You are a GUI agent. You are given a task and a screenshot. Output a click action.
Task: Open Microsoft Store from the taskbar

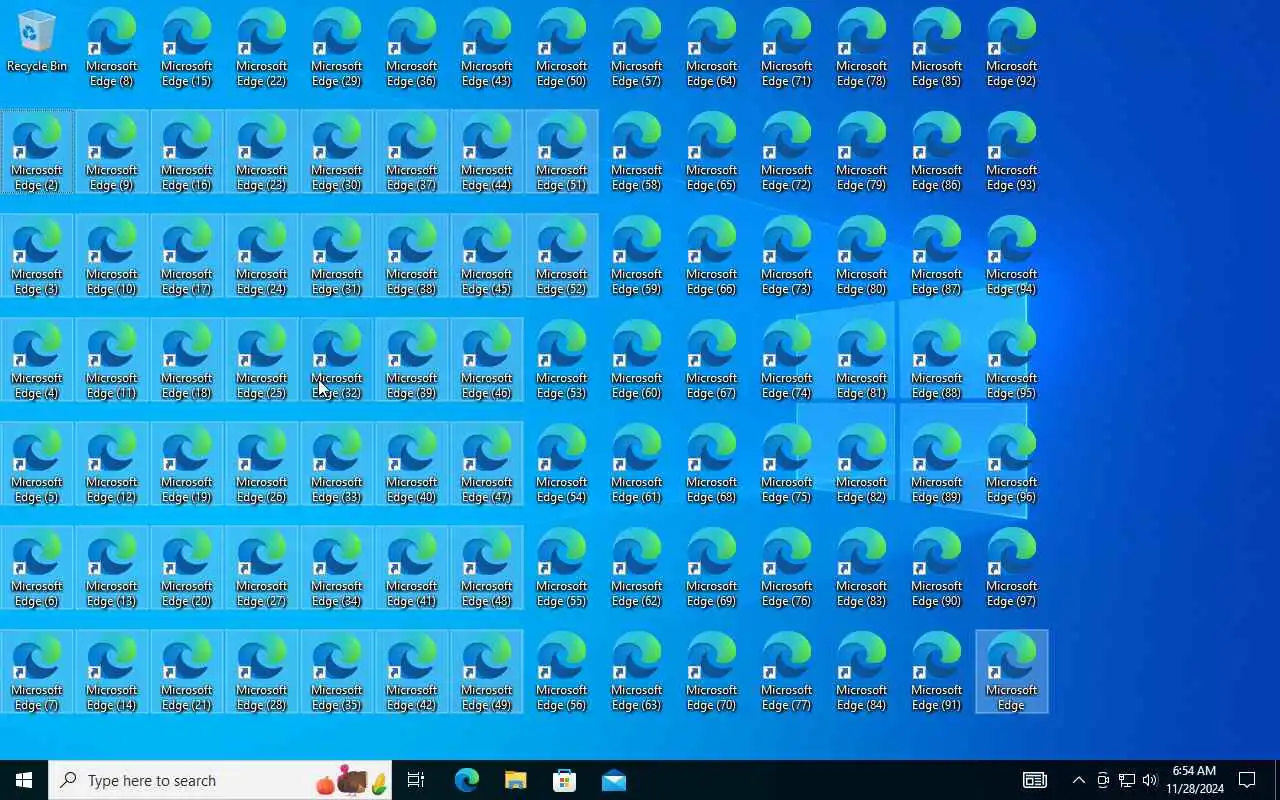(x=564, y=780)
